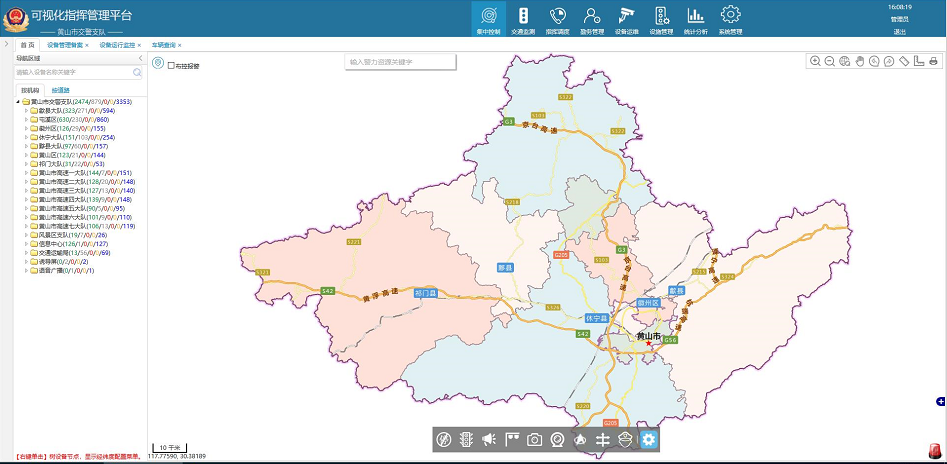Click the polygon search map tool
The width and height of the screenshot is (947, 464).
click(889, 61)
